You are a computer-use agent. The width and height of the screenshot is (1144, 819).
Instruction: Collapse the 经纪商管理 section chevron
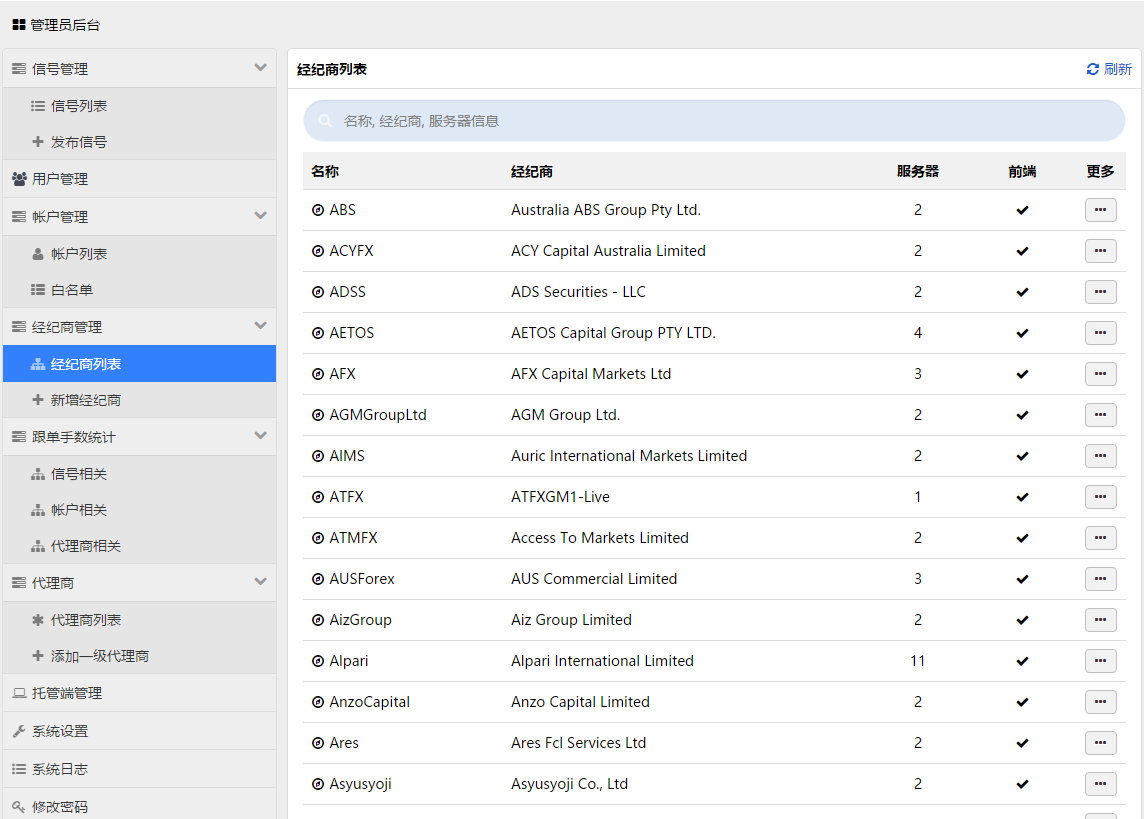tap(260, 326)
